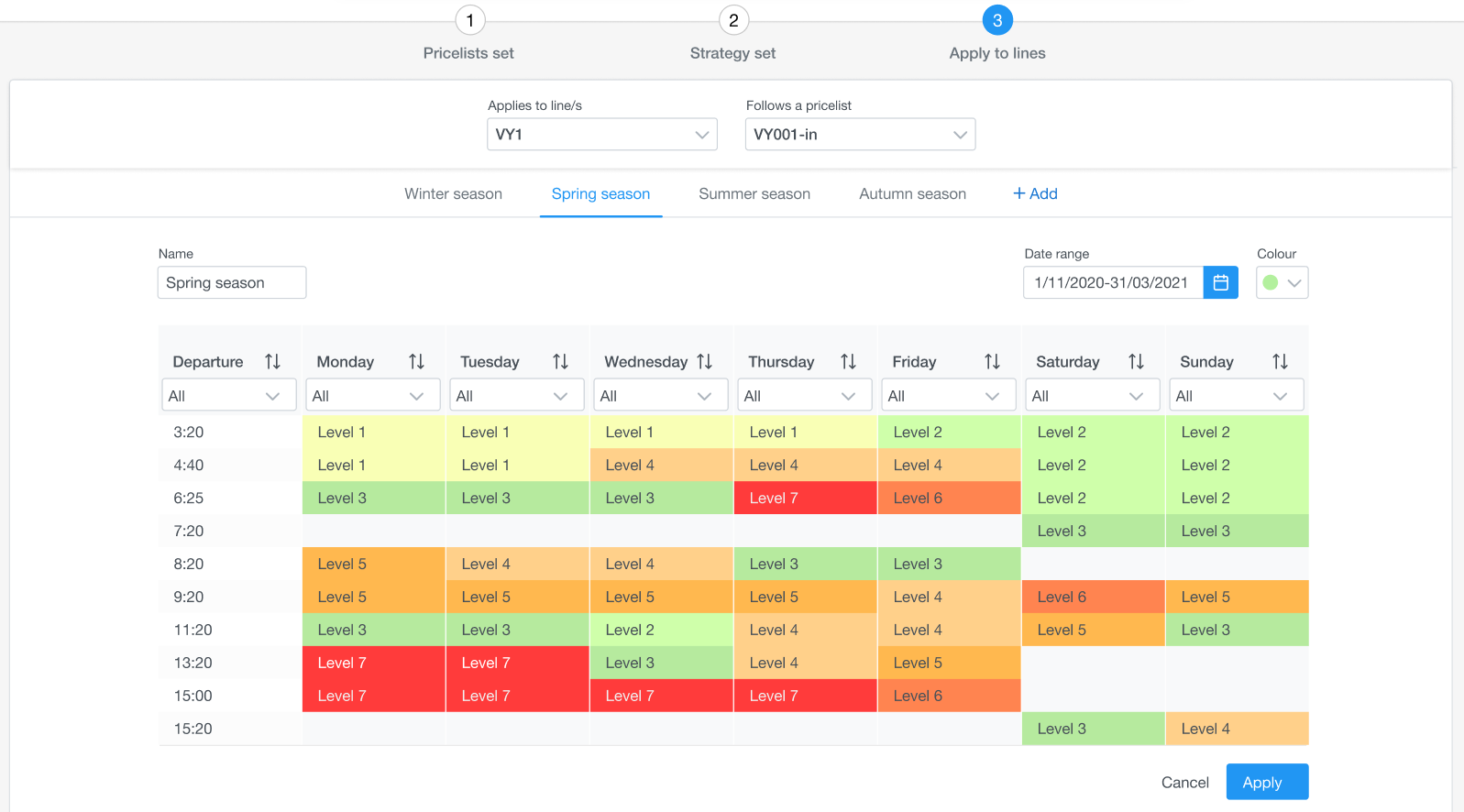Select Wednesday 4:40 Level 4 cell
This screenshot has width=1464, height=812.
click(662, 465)
